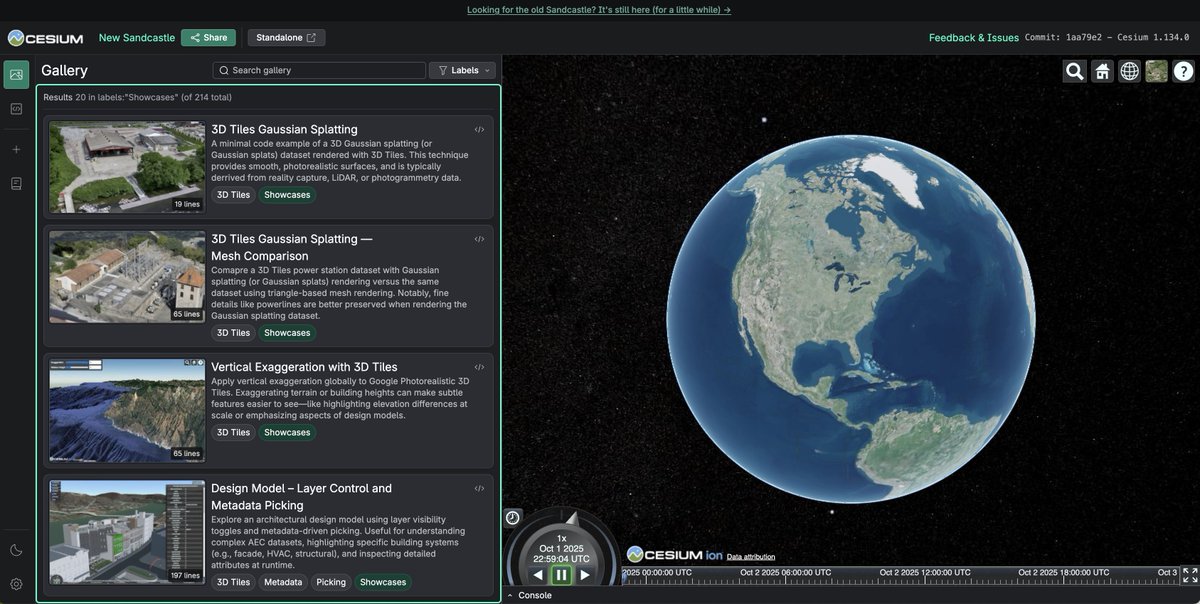Open the geocoder search magnifier in viewer
This screenshot has width=1200, height=604.
click(x=1075, y=71)
